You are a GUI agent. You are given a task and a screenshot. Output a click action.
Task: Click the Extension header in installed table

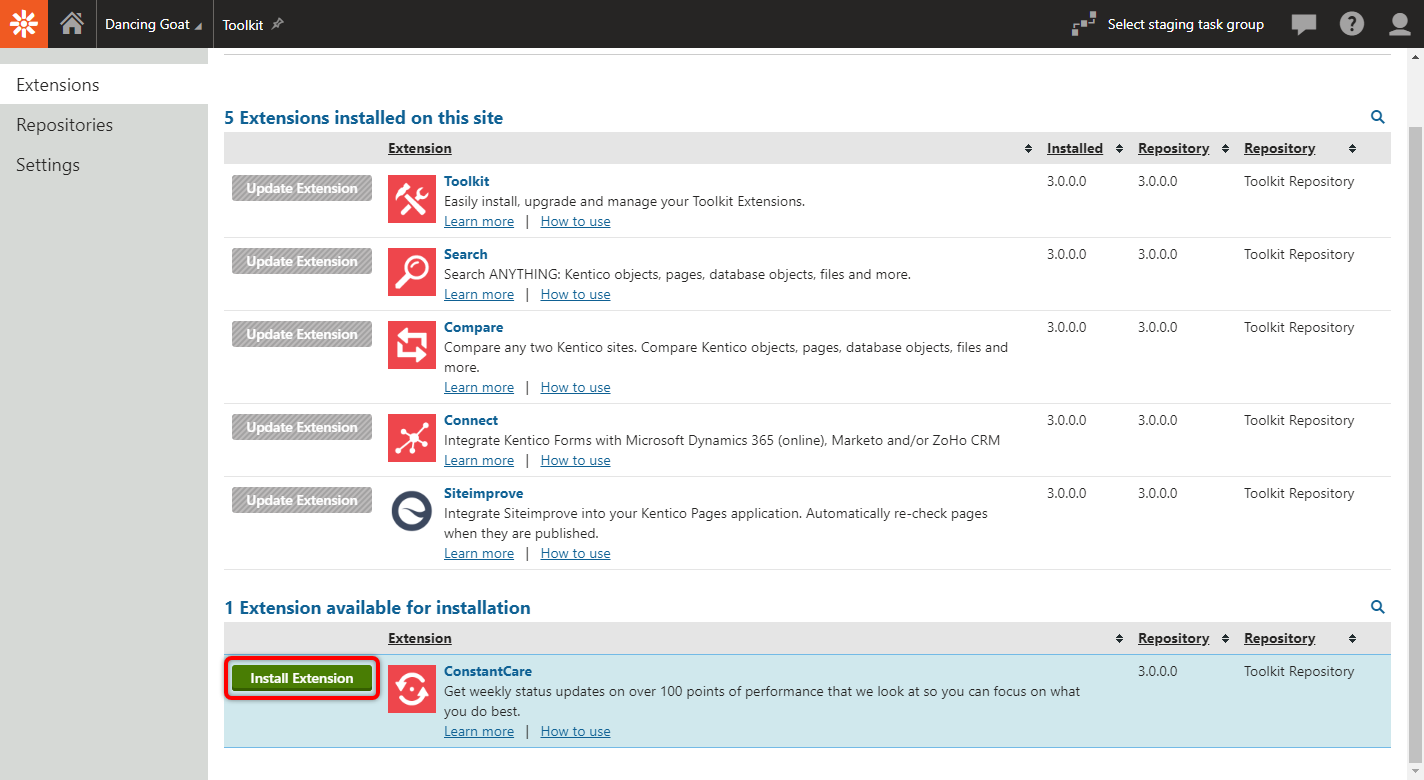(x=420, y=148)
